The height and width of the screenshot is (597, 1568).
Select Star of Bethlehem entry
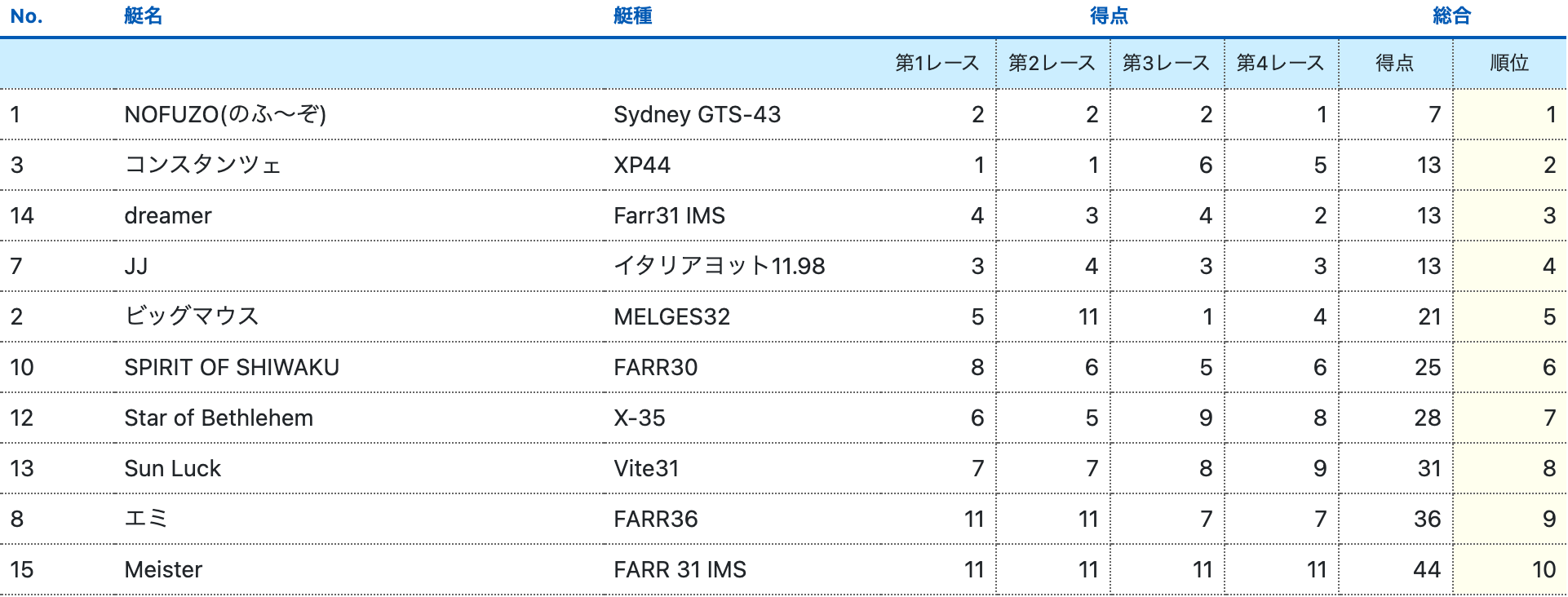219,418
